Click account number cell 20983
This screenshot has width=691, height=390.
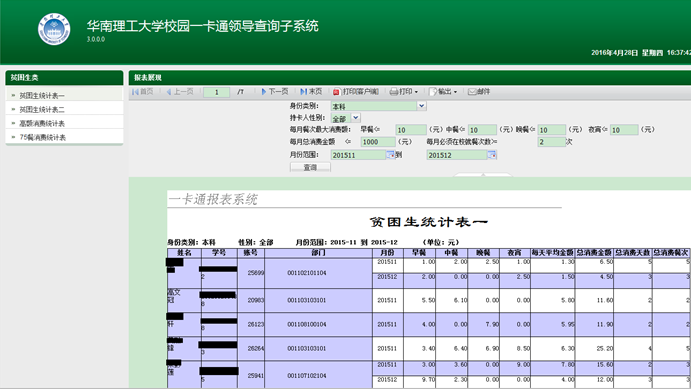click(251, 300)
